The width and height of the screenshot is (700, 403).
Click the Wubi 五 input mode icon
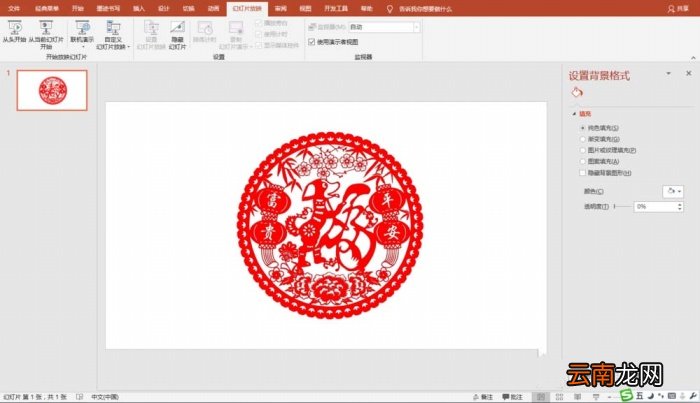pos(640,396)
